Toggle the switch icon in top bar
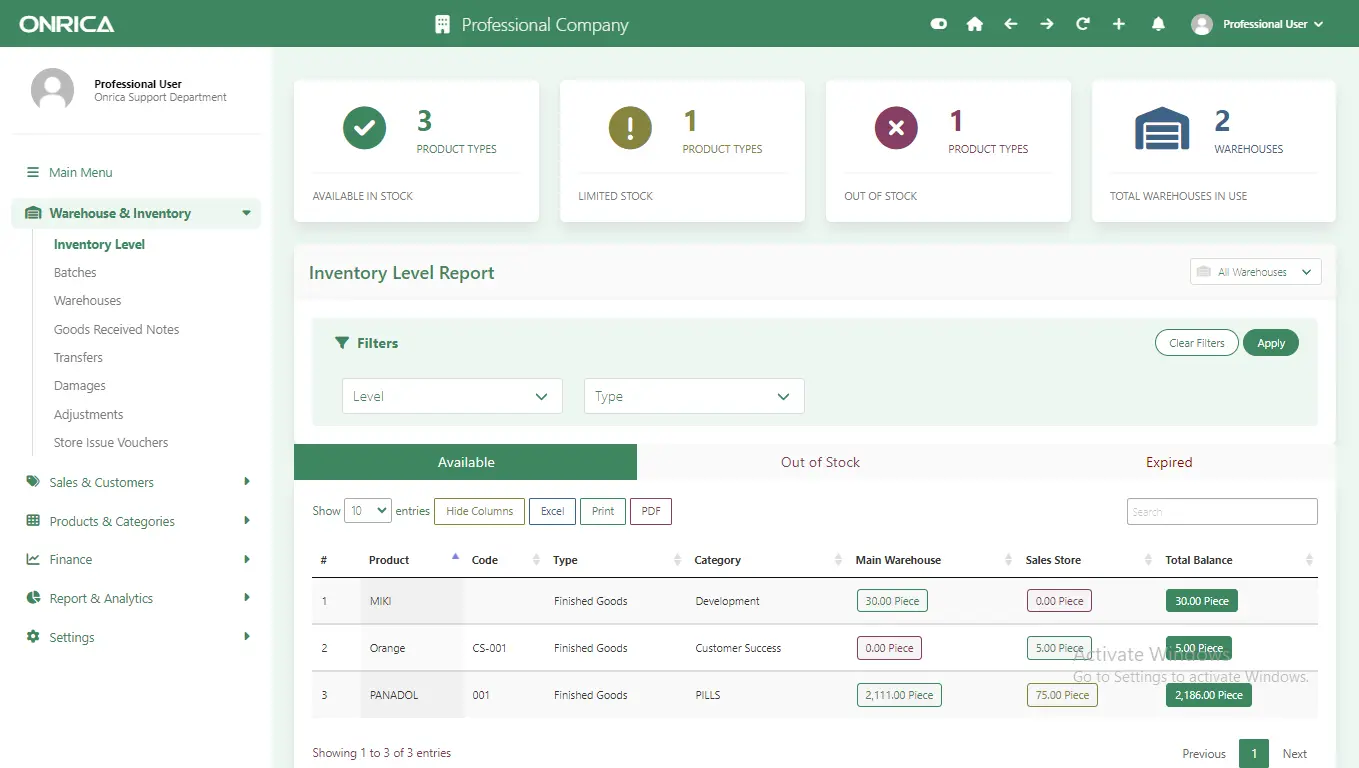Screen dimensions: 1359x768 tap(938, 24)
